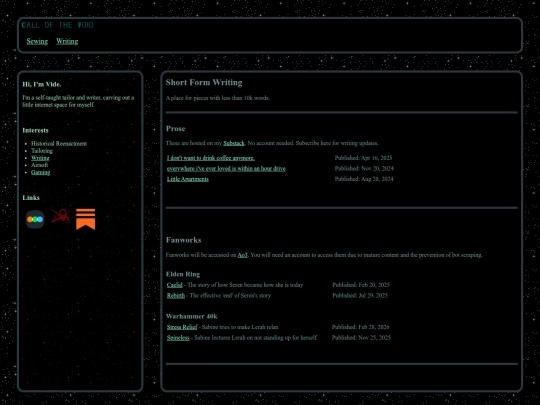Click the 'Prose' section heading
The height and width of the screenshot is (405, 540).
(176, 129)
